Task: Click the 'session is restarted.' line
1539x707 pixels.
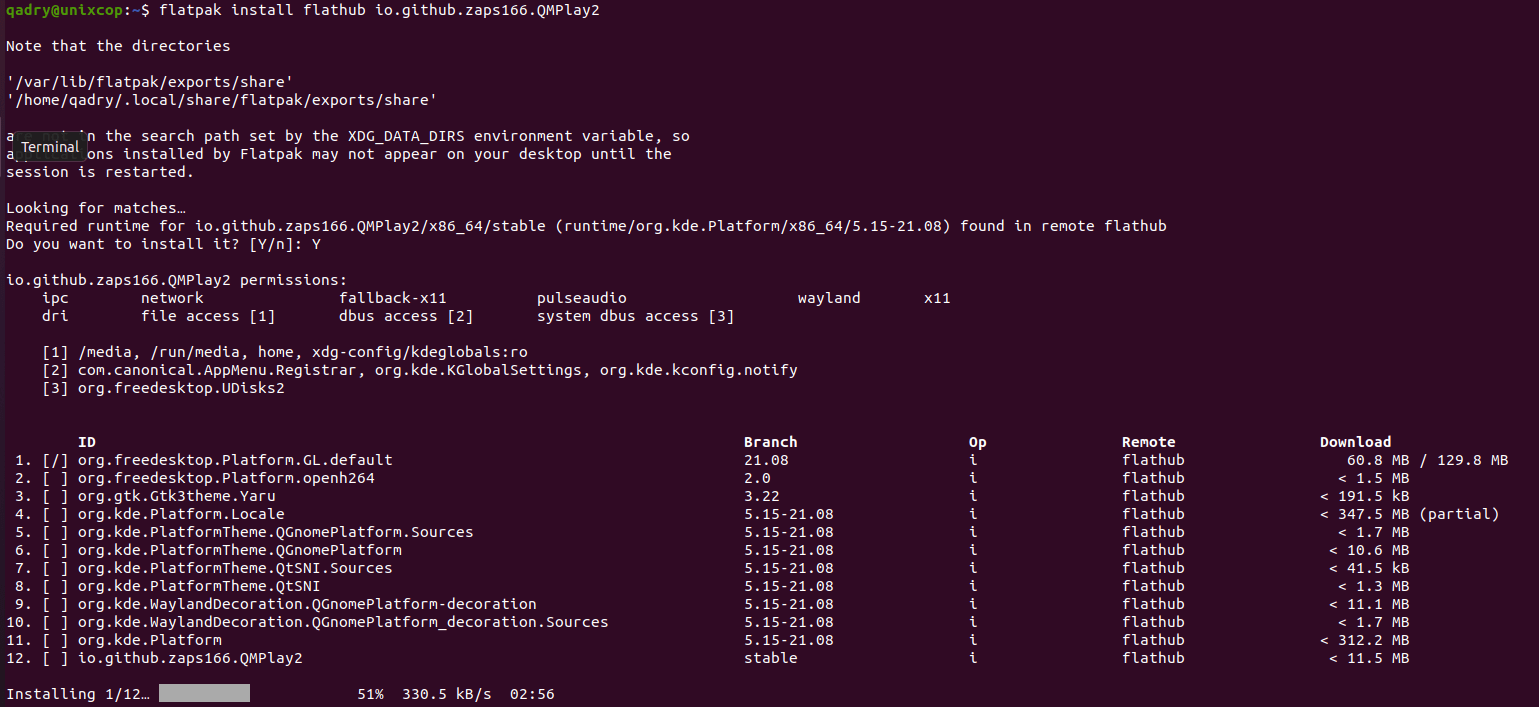Action: click(x=100, y=172)
